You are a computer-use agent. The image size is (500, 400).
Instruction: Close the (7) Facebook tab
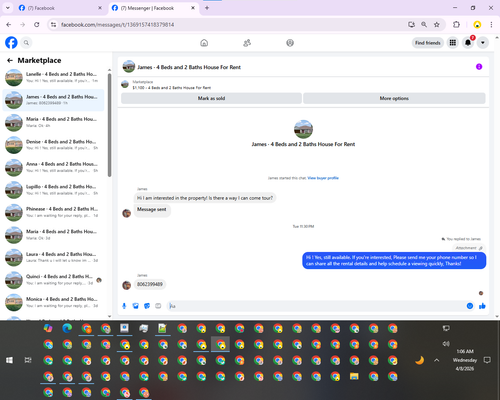[100, 8]
